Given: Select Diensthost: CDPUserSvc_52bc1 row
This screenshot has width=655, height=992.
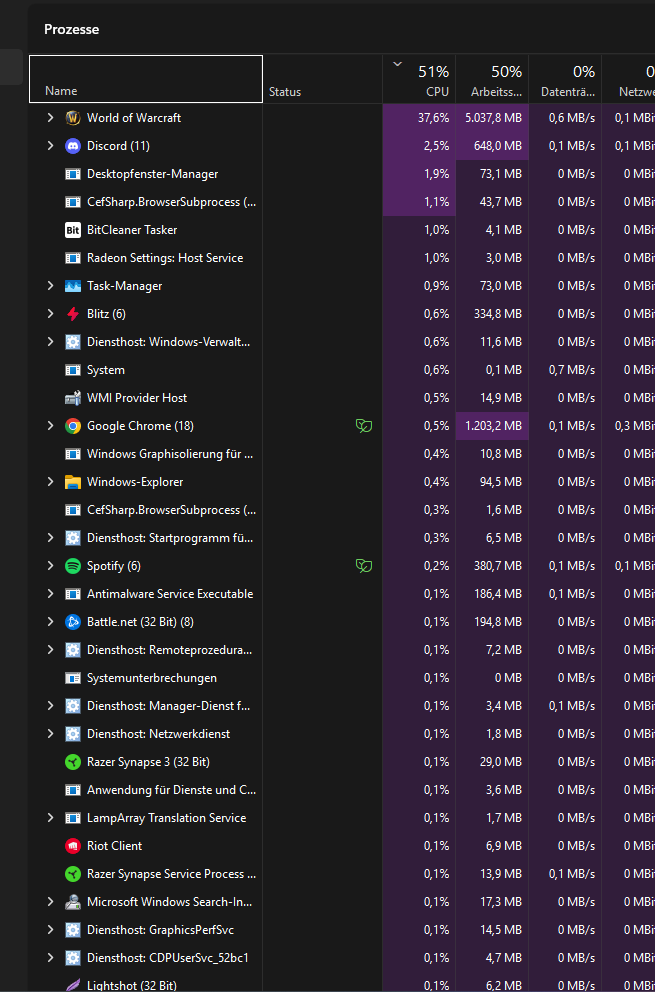Looking at the screenshot, I should pos(342,958).
